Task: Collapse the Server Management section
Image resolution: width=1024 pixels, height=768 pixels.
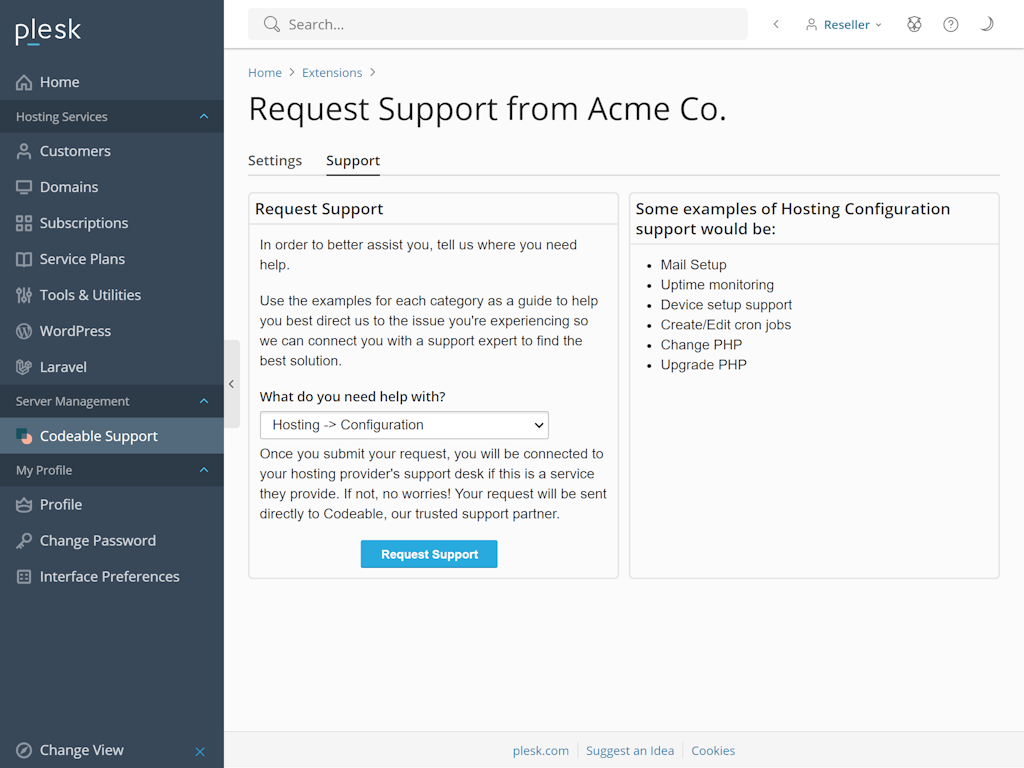Action: coord(204,402)
